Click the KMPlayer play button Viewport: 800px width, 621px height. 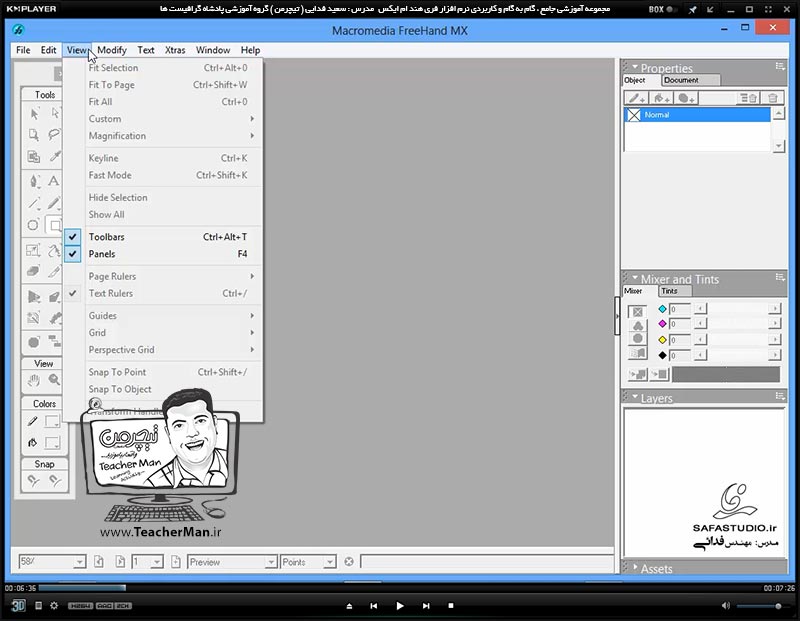click(400, 606)
